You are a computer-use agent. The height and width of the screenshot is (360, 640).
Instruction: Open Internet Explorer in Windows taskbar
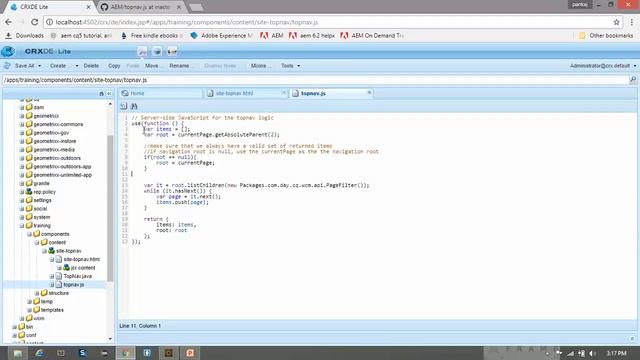39,353
